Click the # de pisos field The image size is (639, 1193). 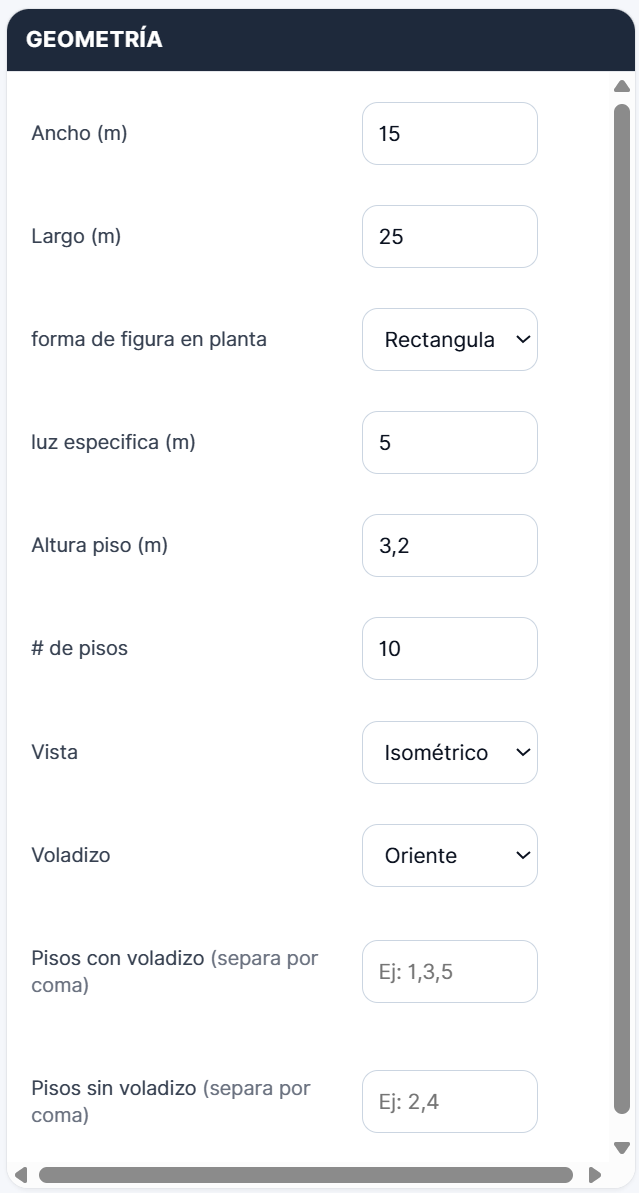pyautogui.click(x=449, y=648)
